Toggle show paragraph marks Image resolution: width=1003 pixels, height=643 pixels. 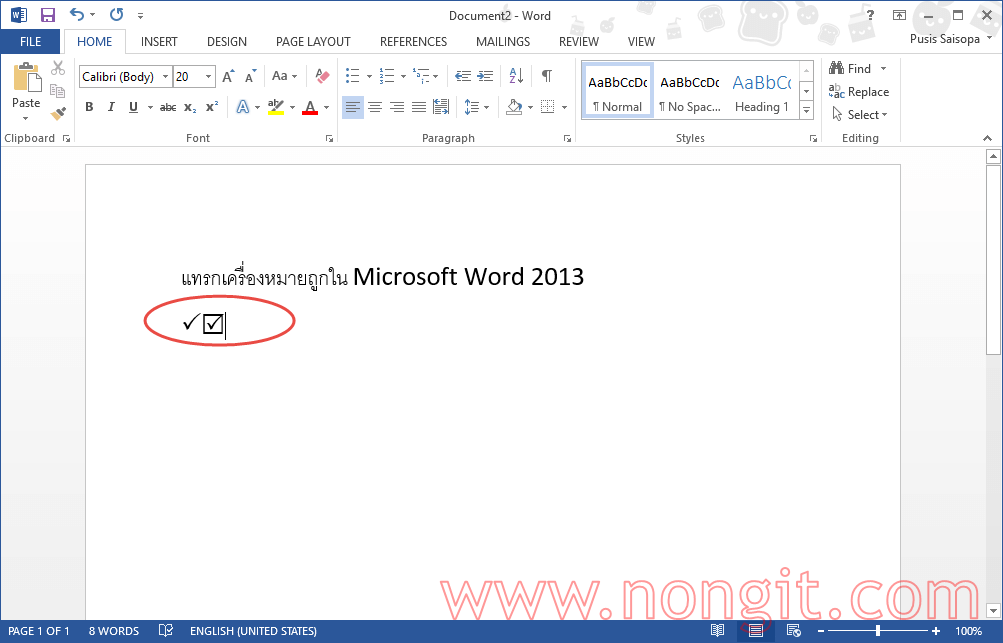(547, 76)
